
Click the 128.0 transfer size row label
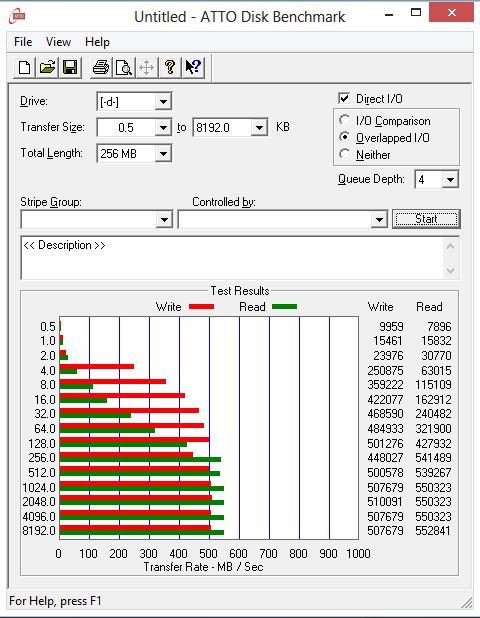[42, 443]
